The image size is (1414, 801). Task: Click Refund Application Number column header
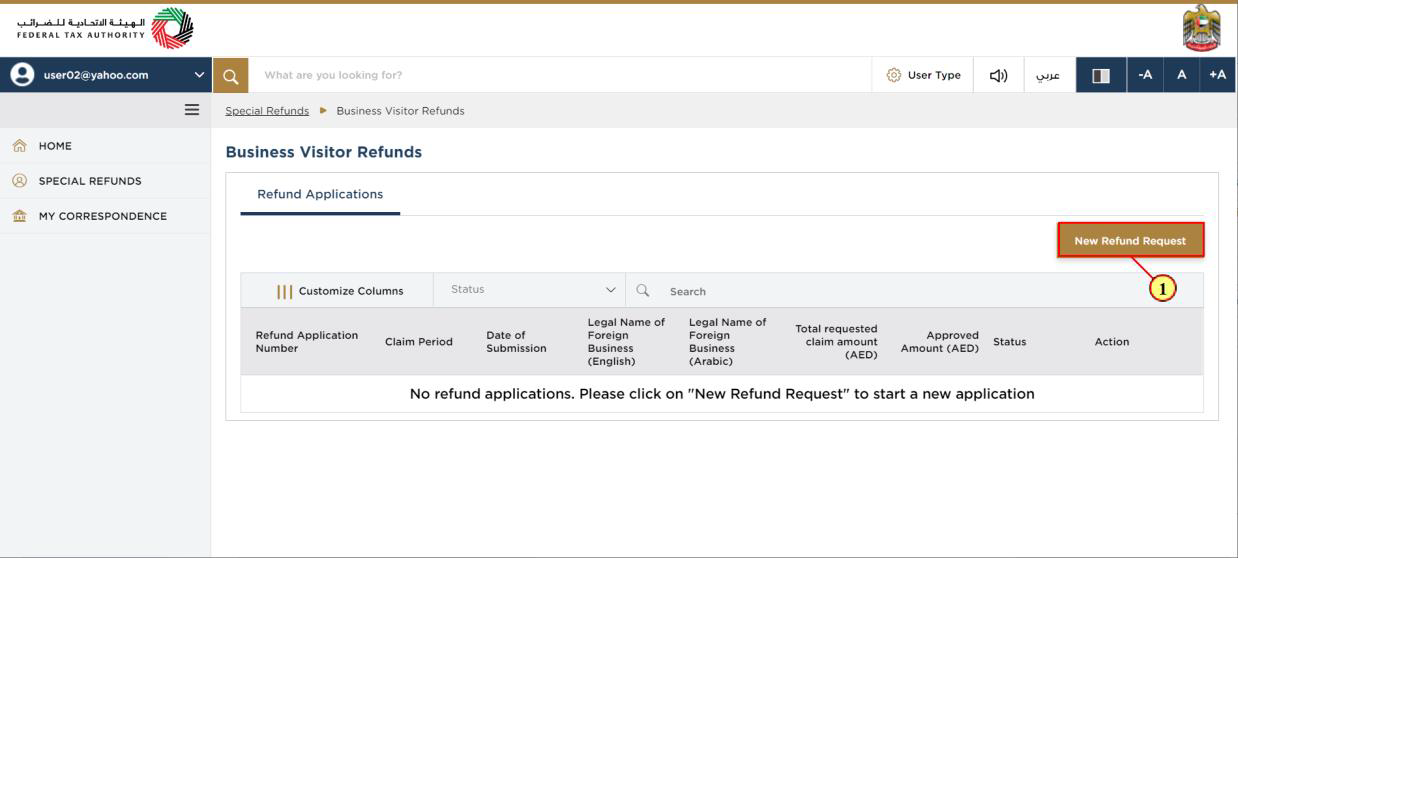pyautogui.click(x=307, y=342)
